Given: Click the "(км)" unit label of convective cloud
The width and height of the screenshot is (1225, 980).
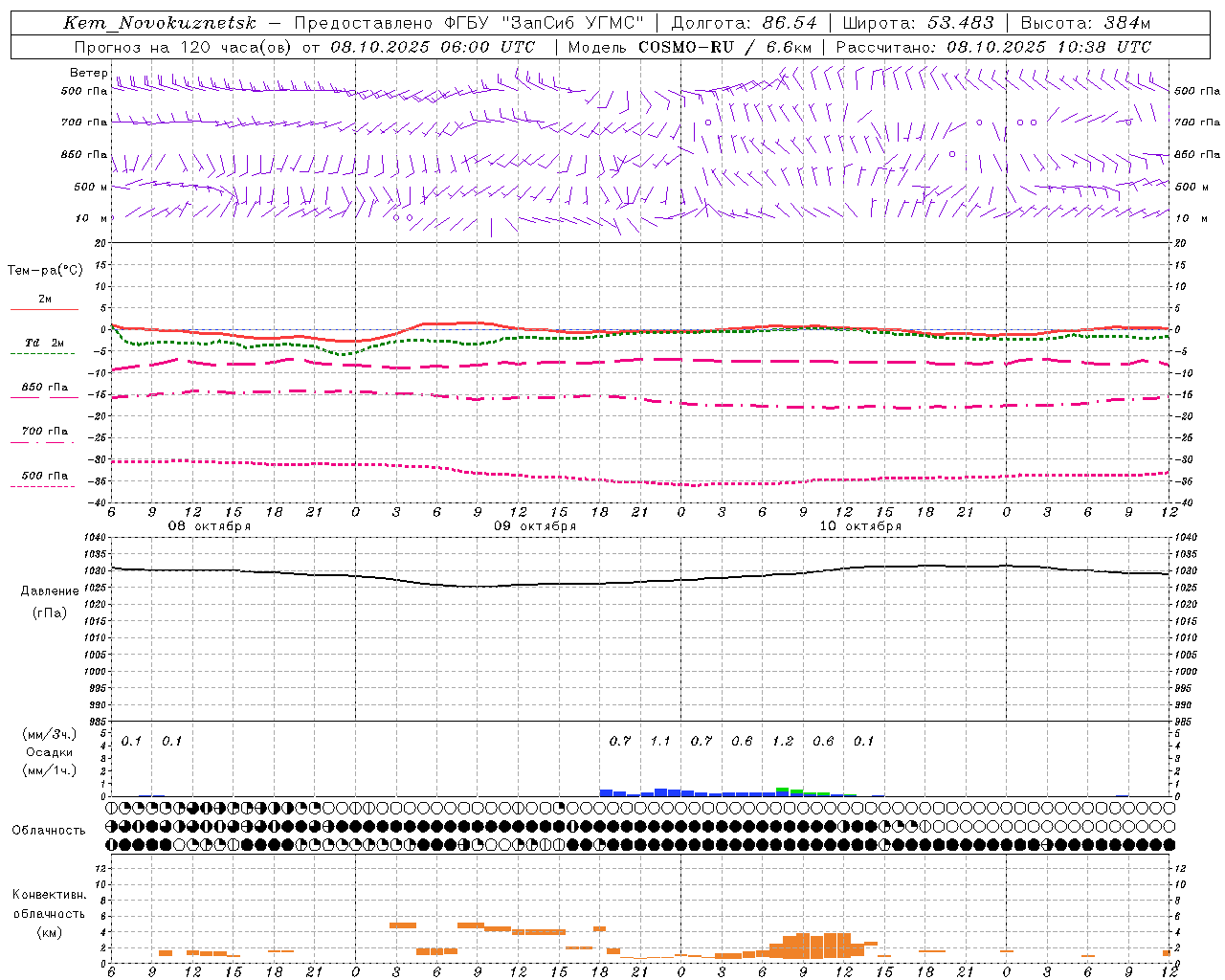Looking at the screenshot, I should [49, 932].
